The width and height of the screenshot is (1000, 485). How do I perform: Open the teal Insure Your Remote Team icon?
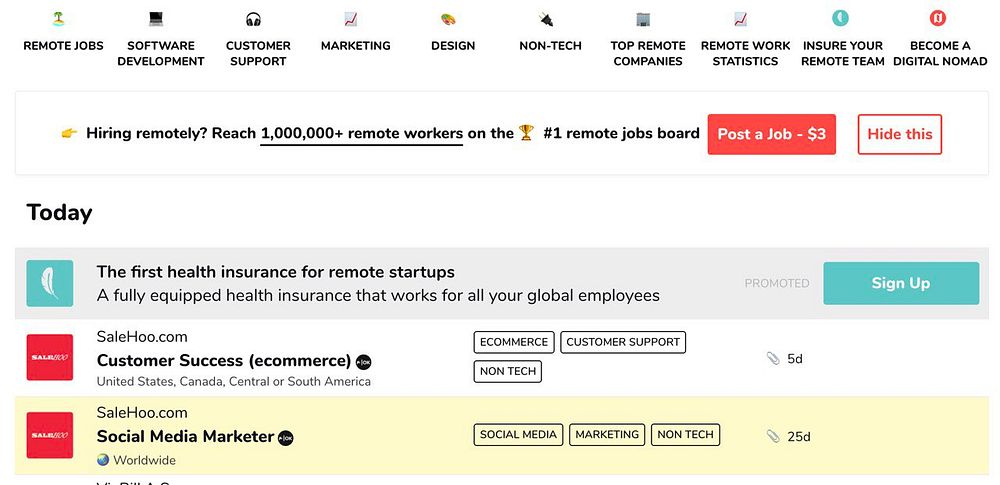[x=840, y=18]
